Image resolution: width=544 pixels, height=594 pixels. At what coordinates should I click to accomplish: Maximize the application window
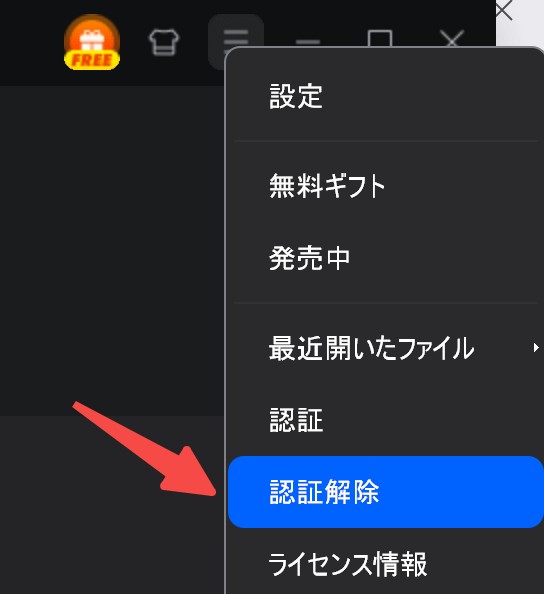pyautogui.click(x=380, y=38)
